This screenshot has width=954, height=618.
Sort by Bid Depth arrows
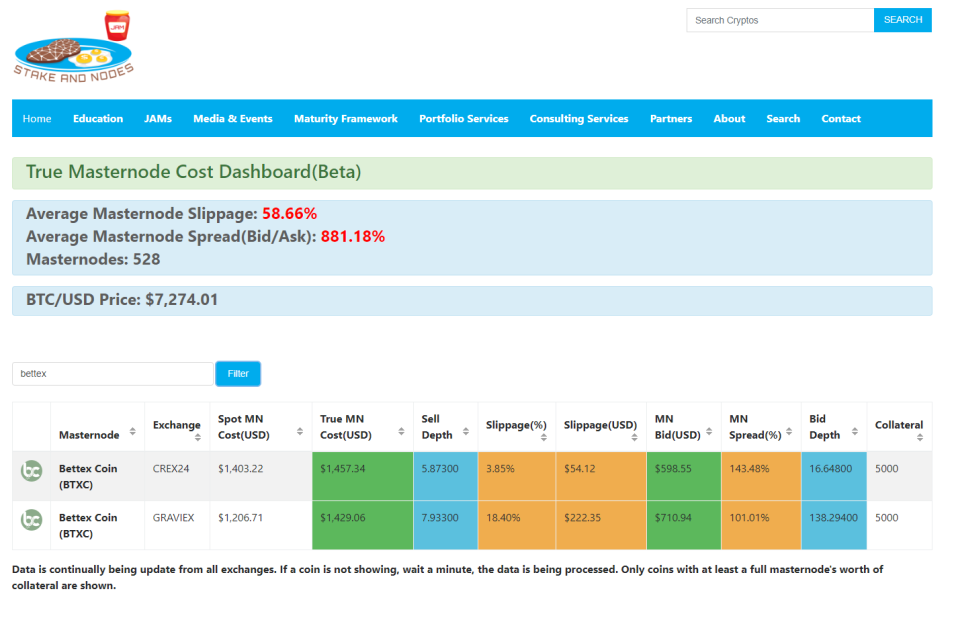click(x=855, y=431)
